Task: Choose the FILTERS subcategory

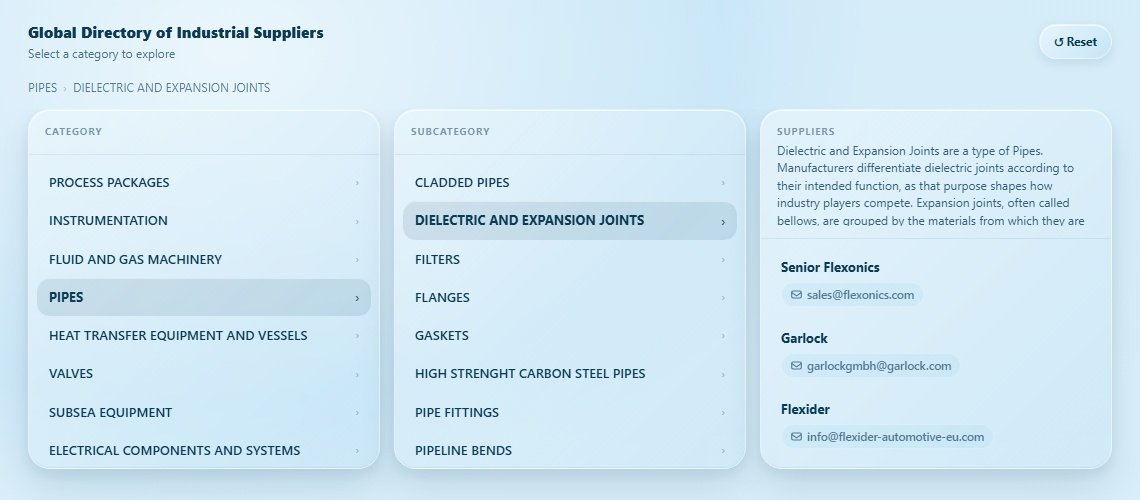Action: click(437, 260)
